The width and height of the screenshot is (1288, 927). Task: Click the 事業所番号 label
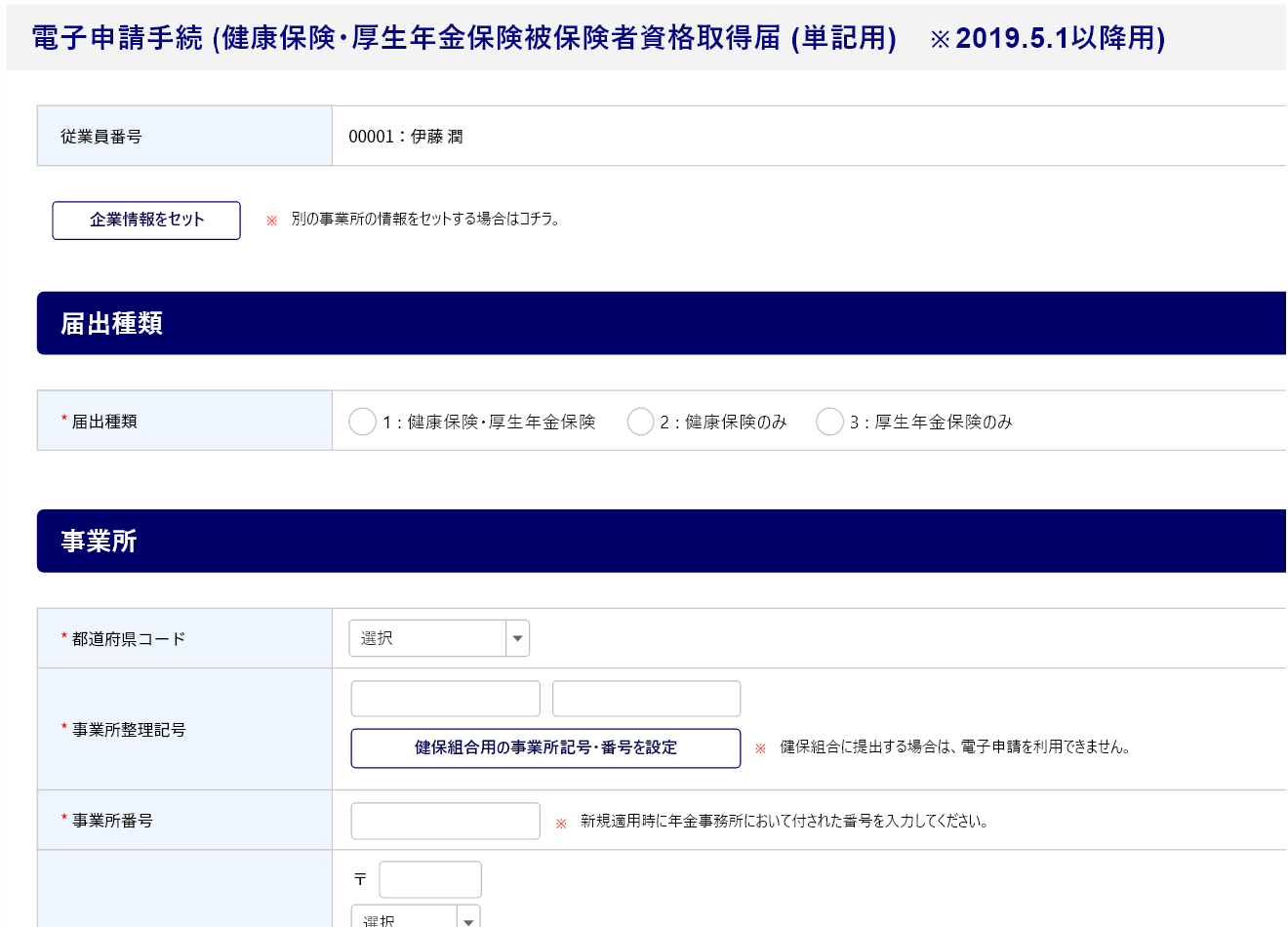(112, 821)
